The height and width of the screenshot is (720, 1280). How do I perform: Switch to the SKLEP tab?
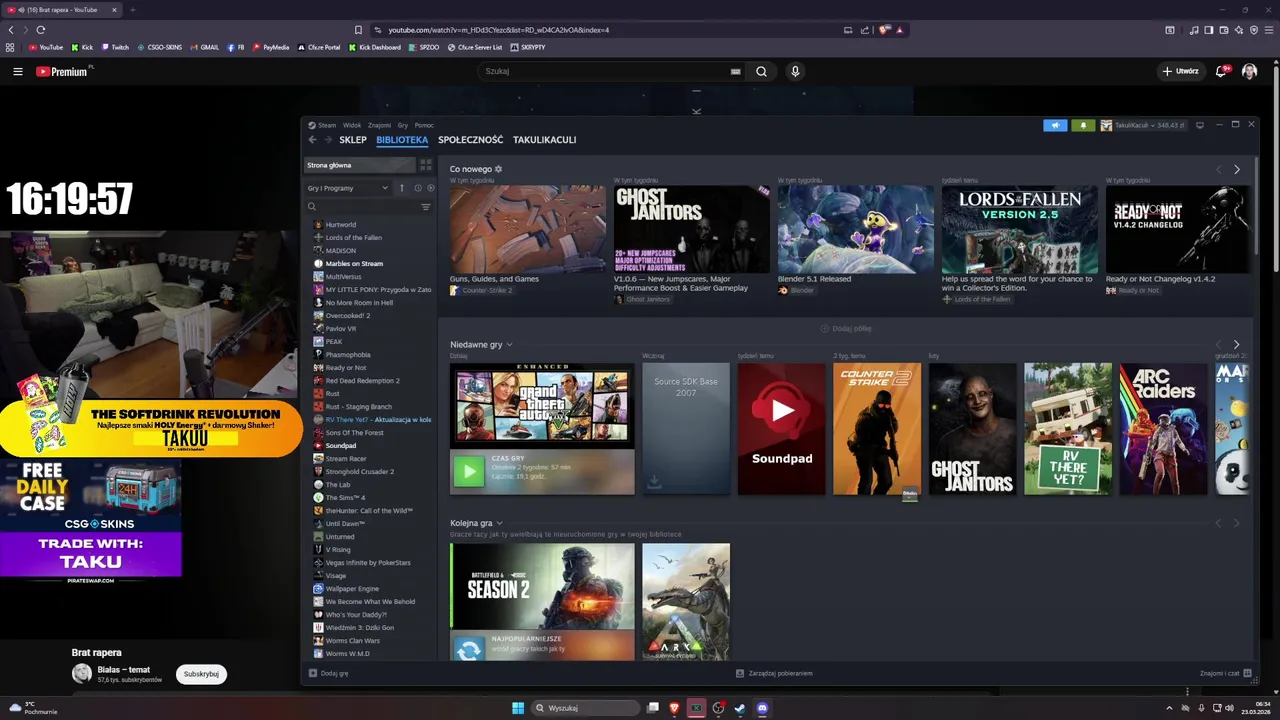coord(353,140)
